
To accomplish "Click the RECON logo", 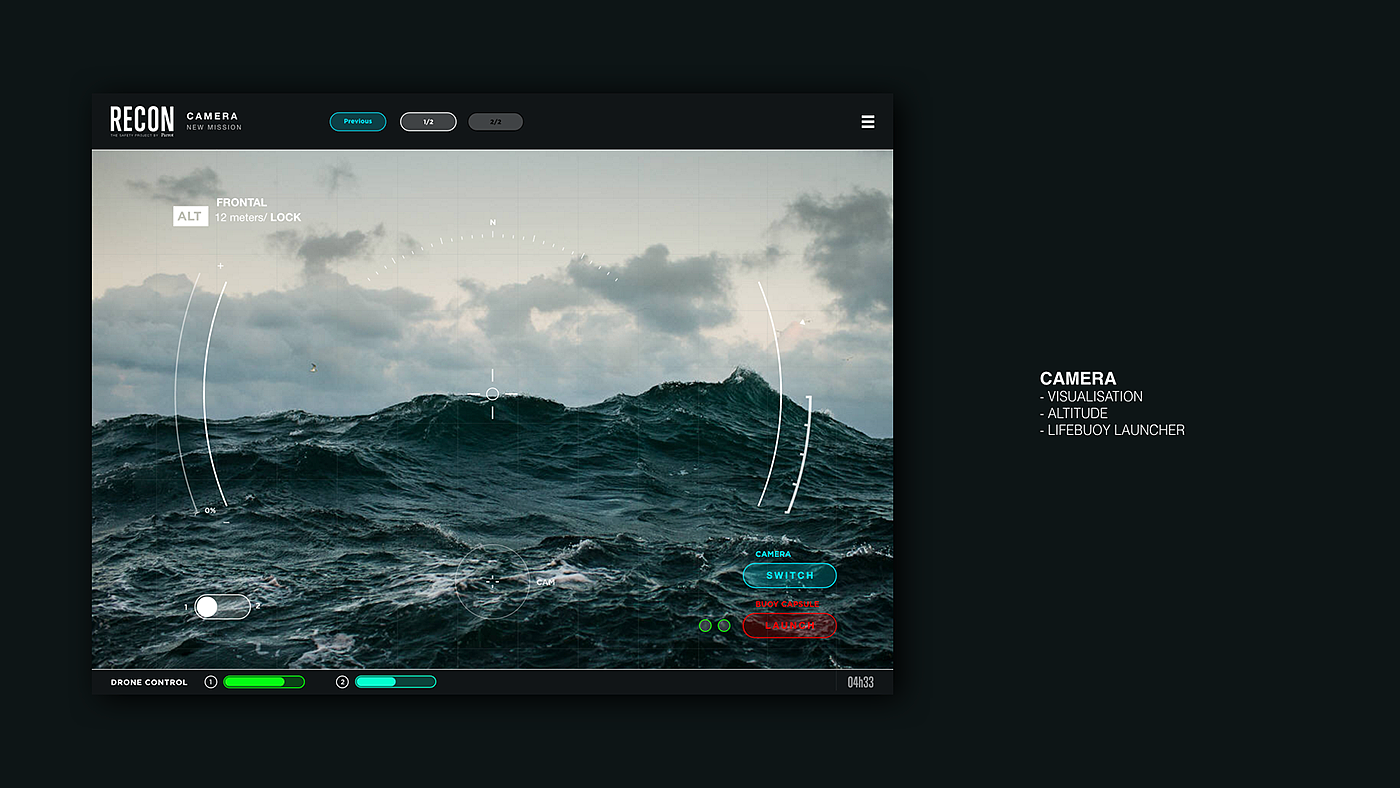I will pyautogui.click(x=142, y=120).
